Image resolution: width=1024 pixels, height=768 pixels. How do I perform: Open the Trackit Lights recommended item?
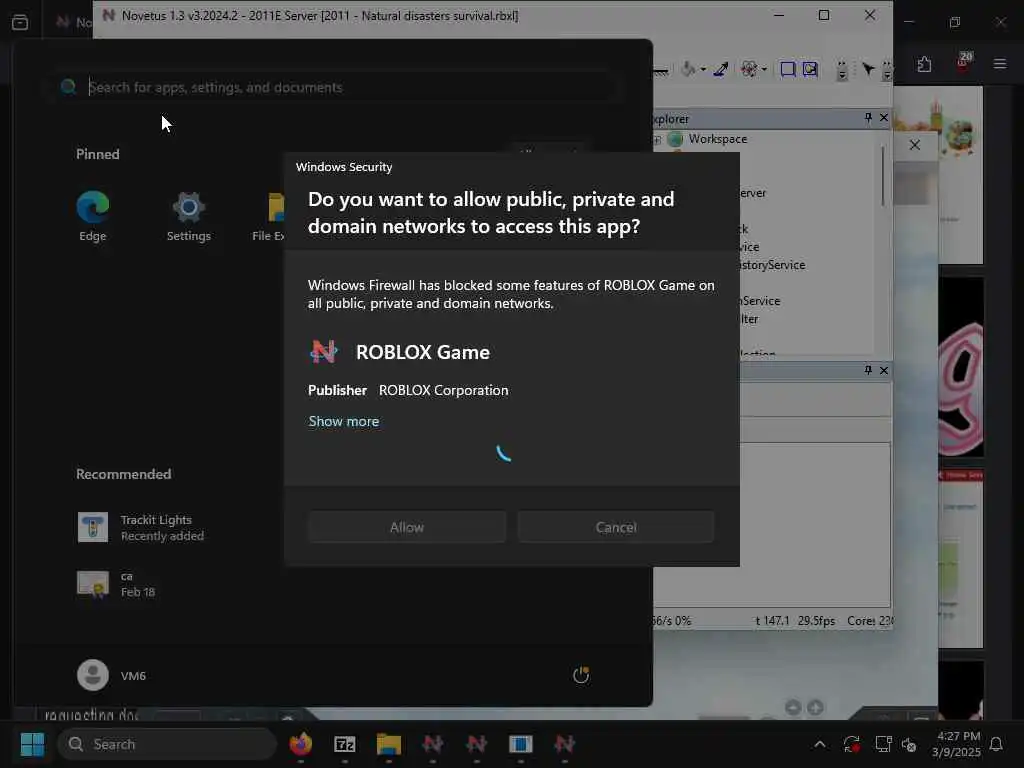coord(142,528)
